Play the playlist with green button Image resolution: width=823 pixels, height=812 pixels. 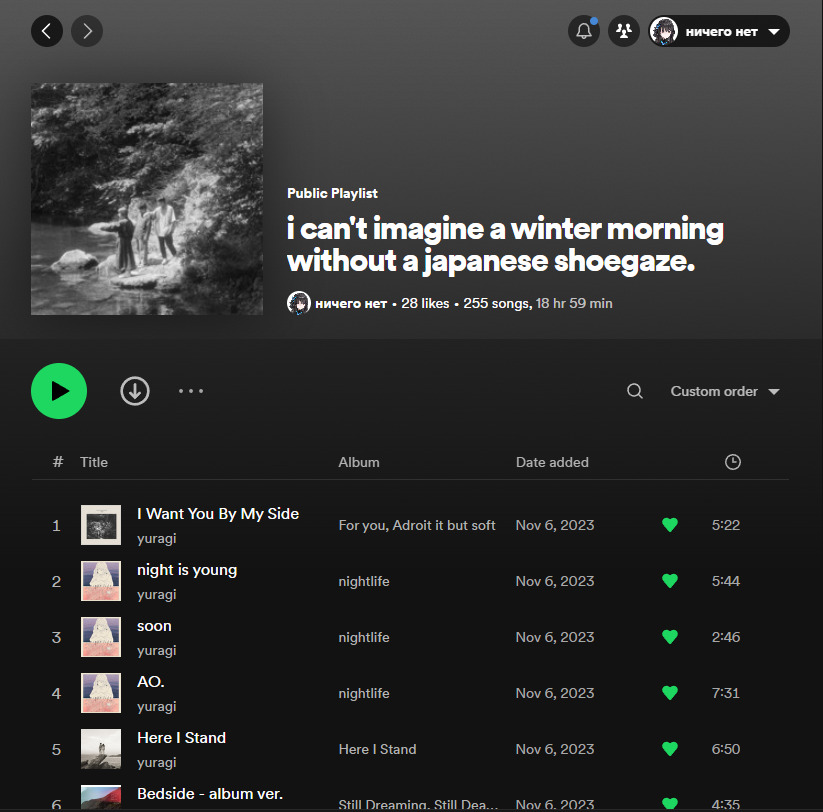click(x=59, y=391)
